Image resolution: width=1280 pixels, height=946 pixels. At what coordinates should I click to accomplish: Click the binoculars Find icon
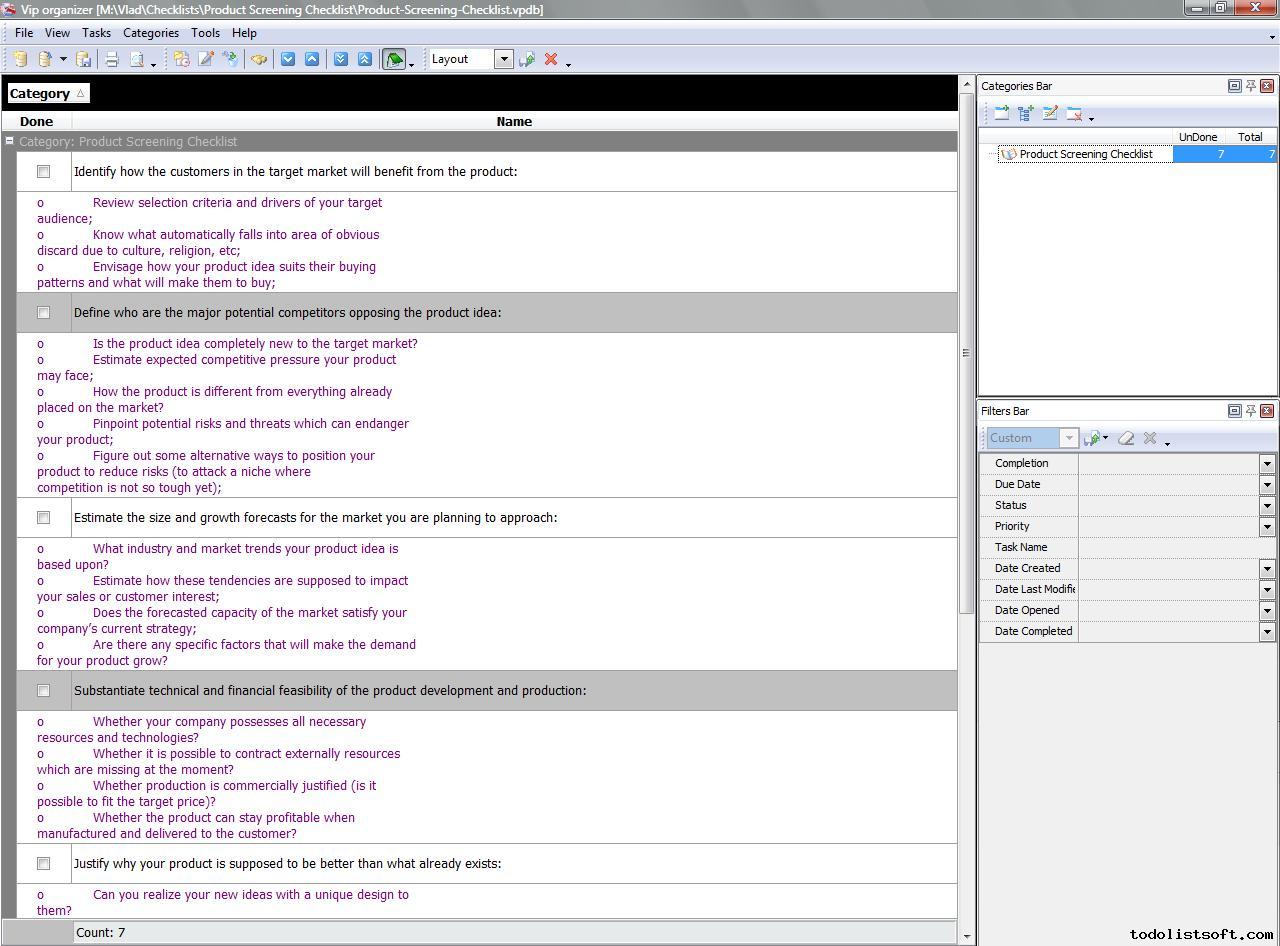[259, 60]
